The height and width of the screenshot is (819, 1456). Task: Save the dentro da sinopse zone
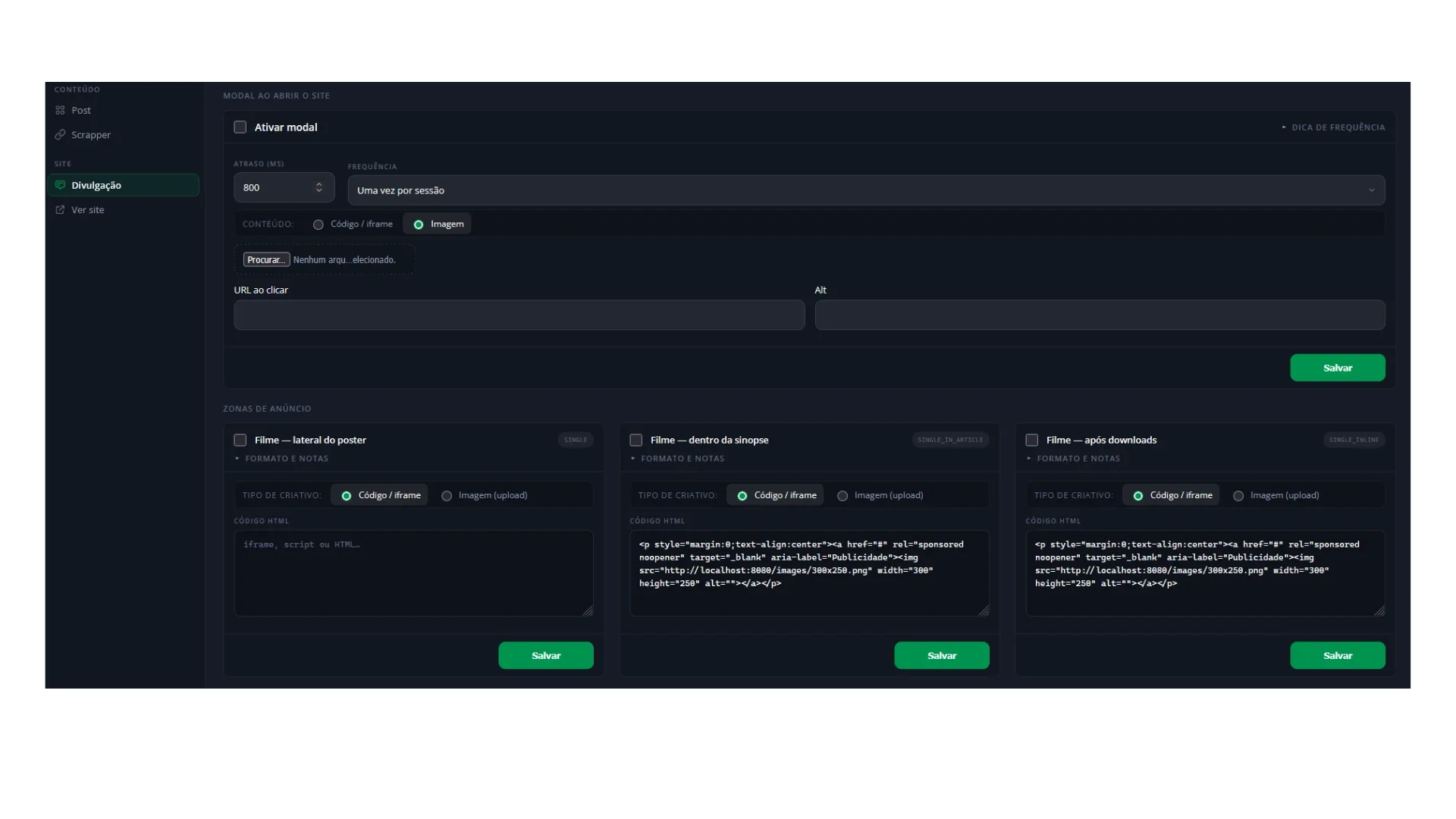[x=942, y=655]
